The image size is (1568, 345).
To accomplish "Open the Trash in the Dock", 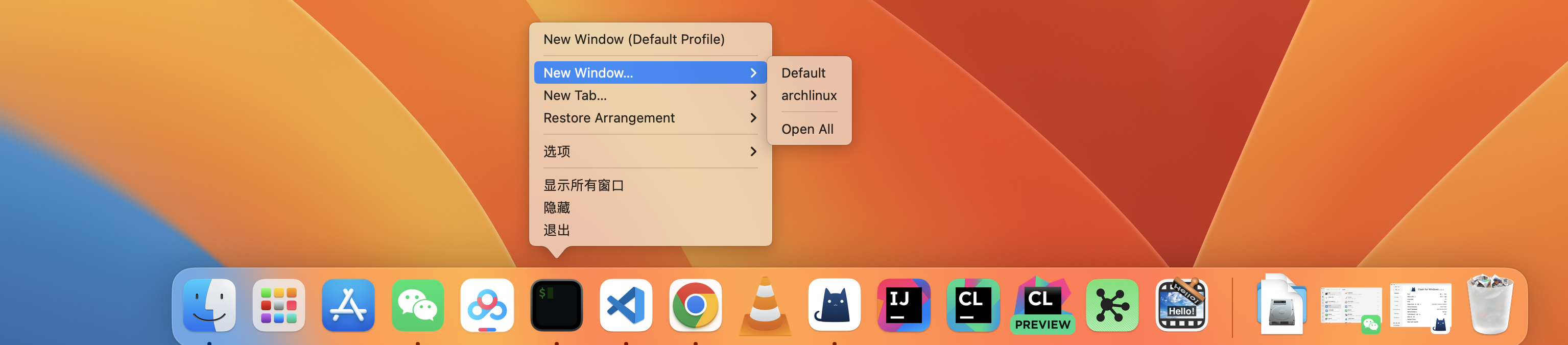I will (1489, 306).
